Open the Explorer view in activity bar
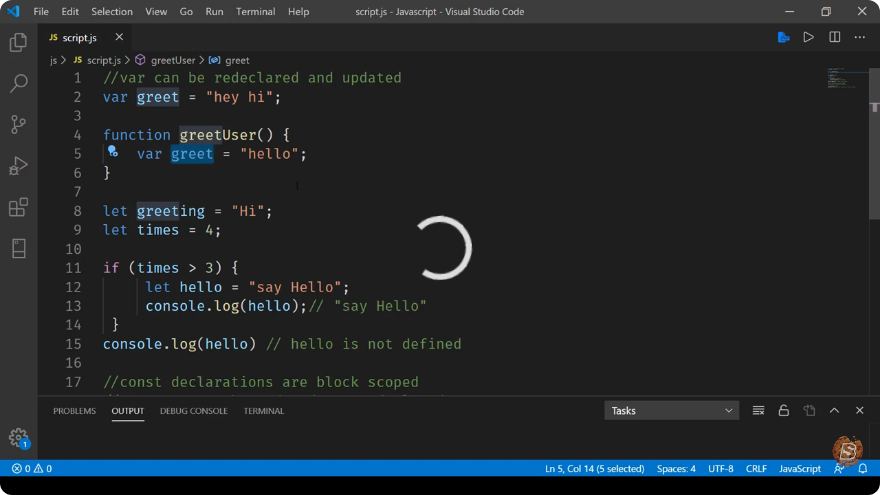The width and height of the screenshot is (880, 495). (x=18, y=43)
